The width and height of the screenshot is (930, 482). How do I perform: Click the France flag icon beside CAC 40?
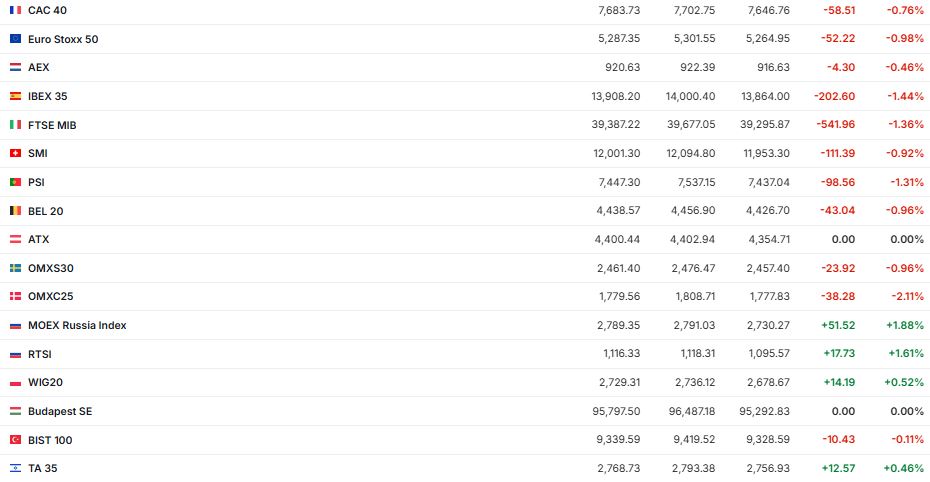point(15,10)
